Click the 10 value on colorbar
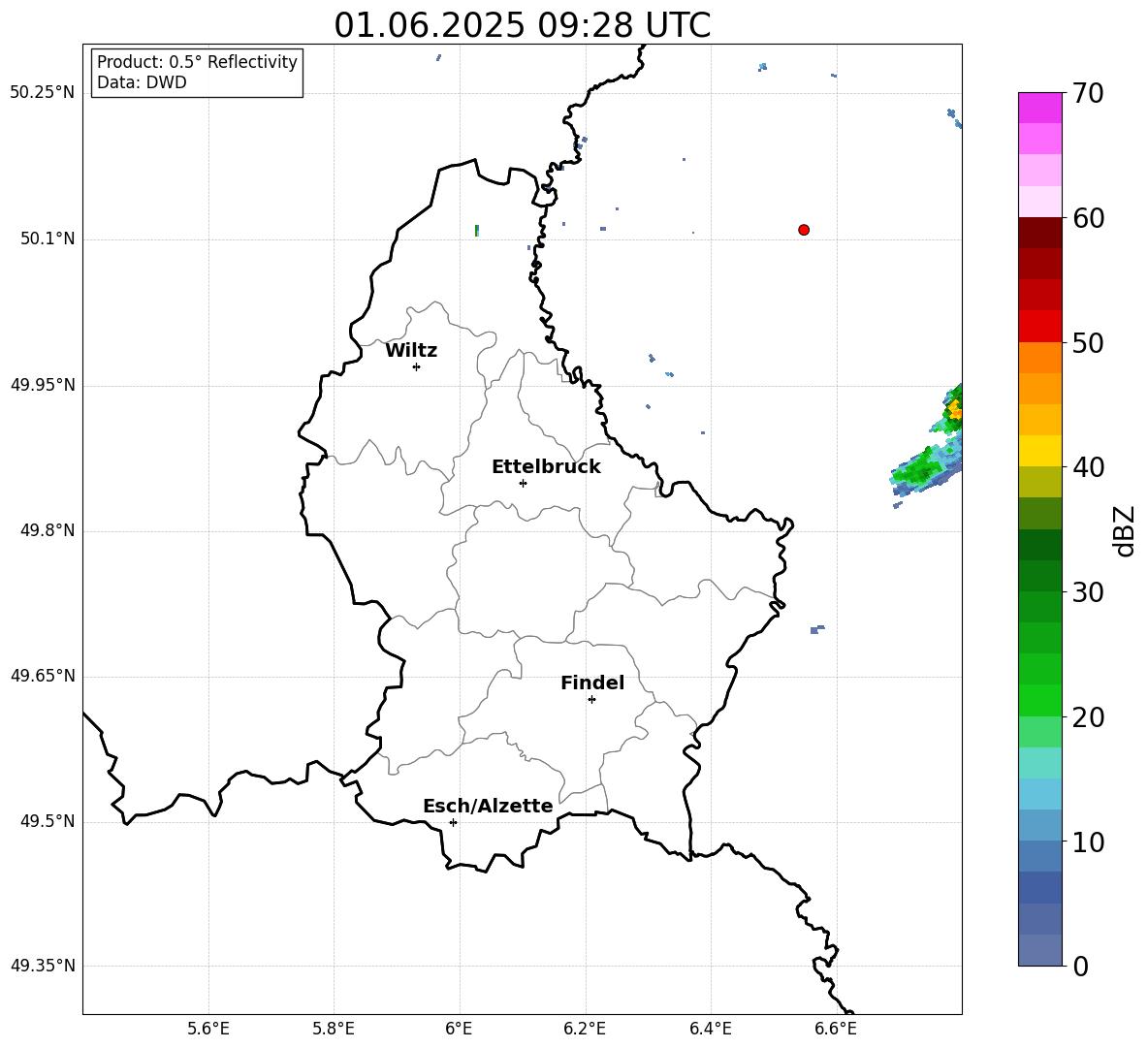This screenshot has width=1148, height=1048. (1088, 841)
